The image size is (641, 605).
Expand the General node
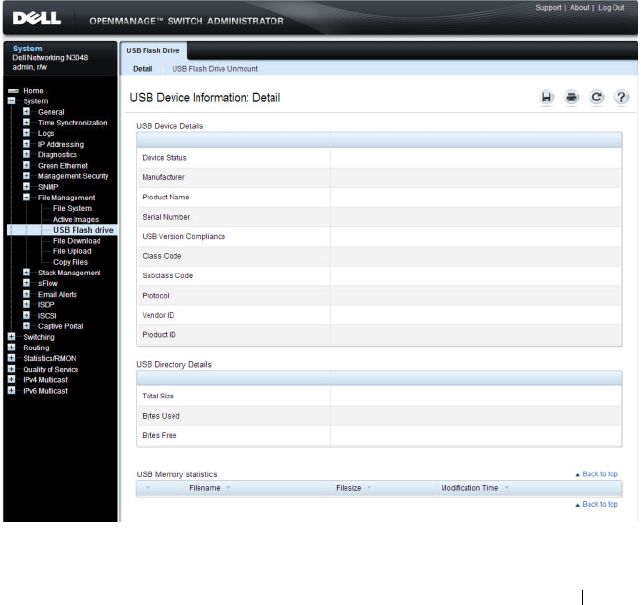(27, 112)
